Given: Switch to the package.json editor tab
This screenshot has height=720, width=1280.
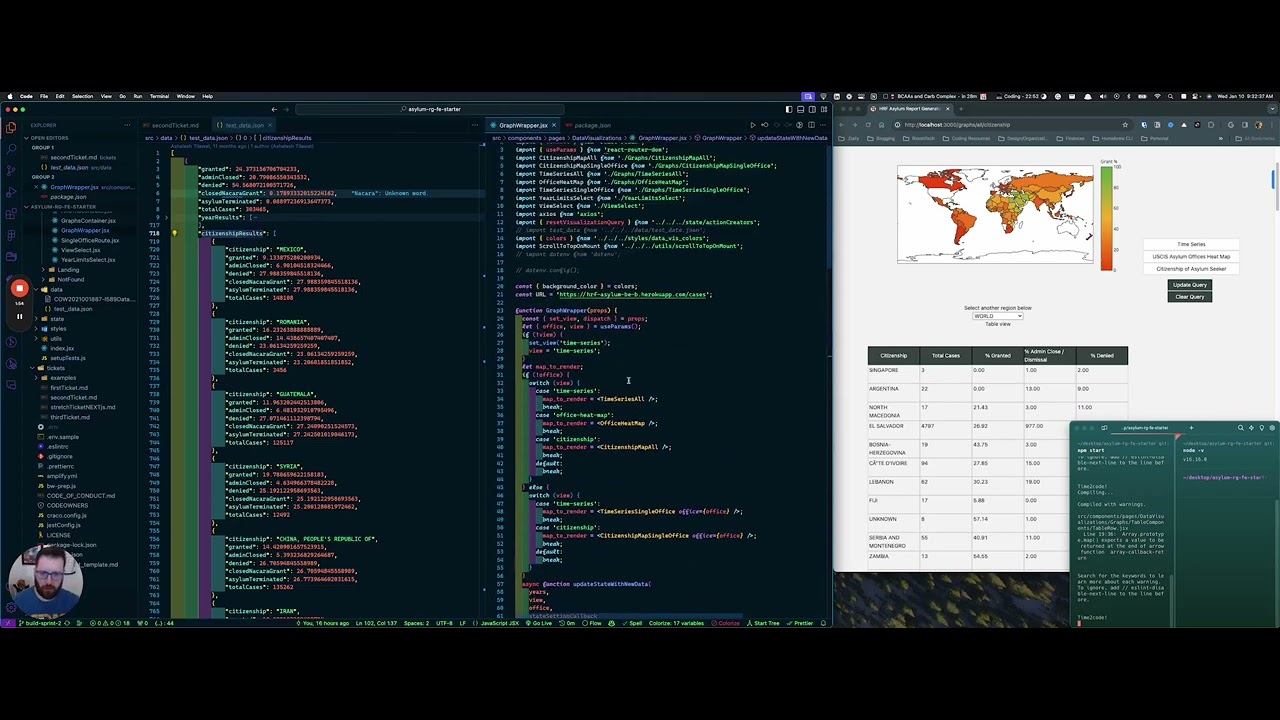Looking at the screenshot, I should click(592, 125).
